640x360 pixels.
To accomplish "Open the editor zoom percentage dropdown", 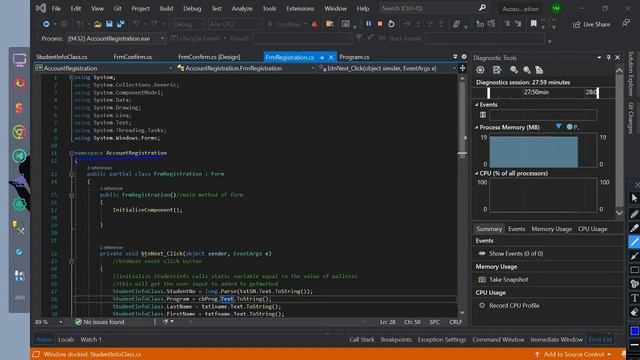I will coord(60,322).
